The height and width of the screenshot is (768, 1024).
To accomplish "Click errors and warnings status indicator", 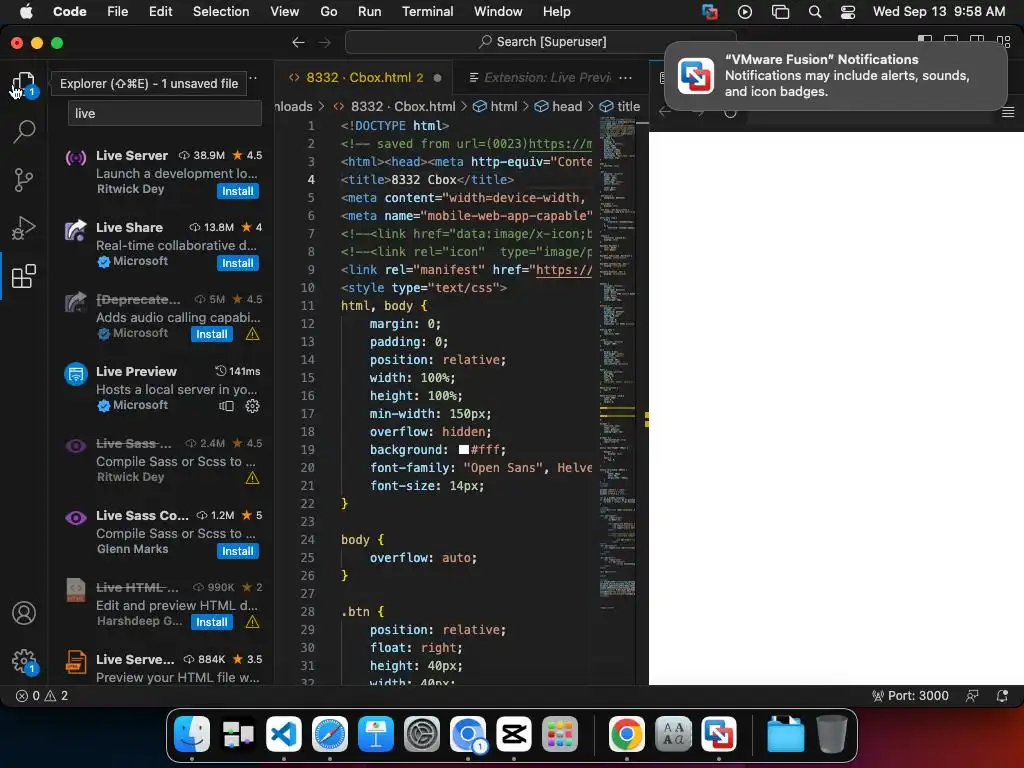I will pyautogui.click(x=42, y=696).
